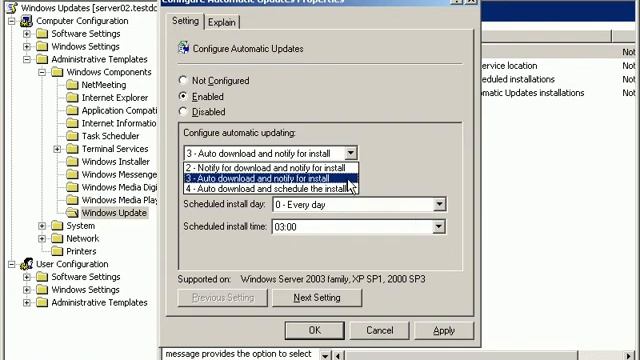Image resolution: width=640 pixels, height=360 pixels.
Task: Expand the Network tree node
Action: (x=42, y=238)
